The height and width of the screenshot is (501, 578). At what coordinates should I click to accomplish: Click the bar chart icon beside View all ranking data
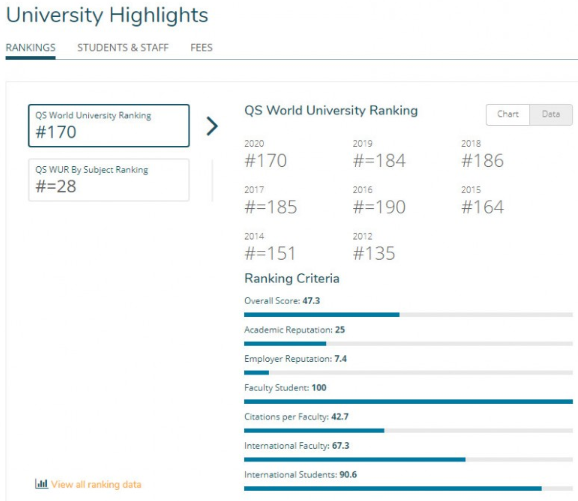41,484
